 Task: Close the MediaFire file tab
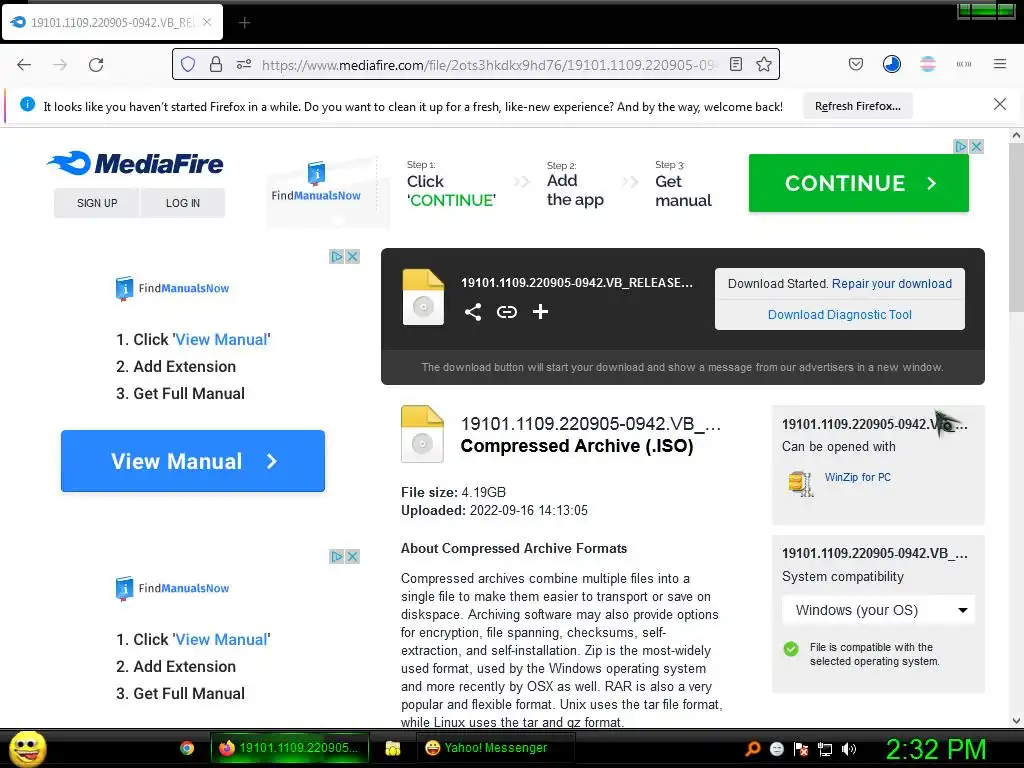[x=207, y=22]
